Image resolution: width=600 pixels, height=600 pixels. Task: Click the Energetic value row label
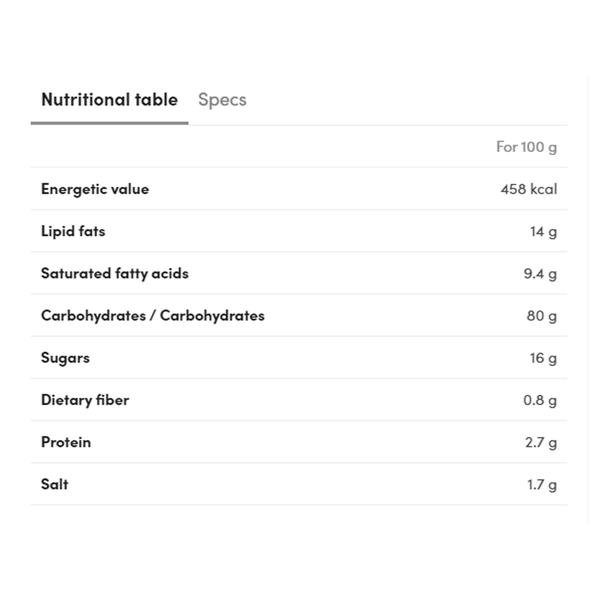tap(95, 188)
